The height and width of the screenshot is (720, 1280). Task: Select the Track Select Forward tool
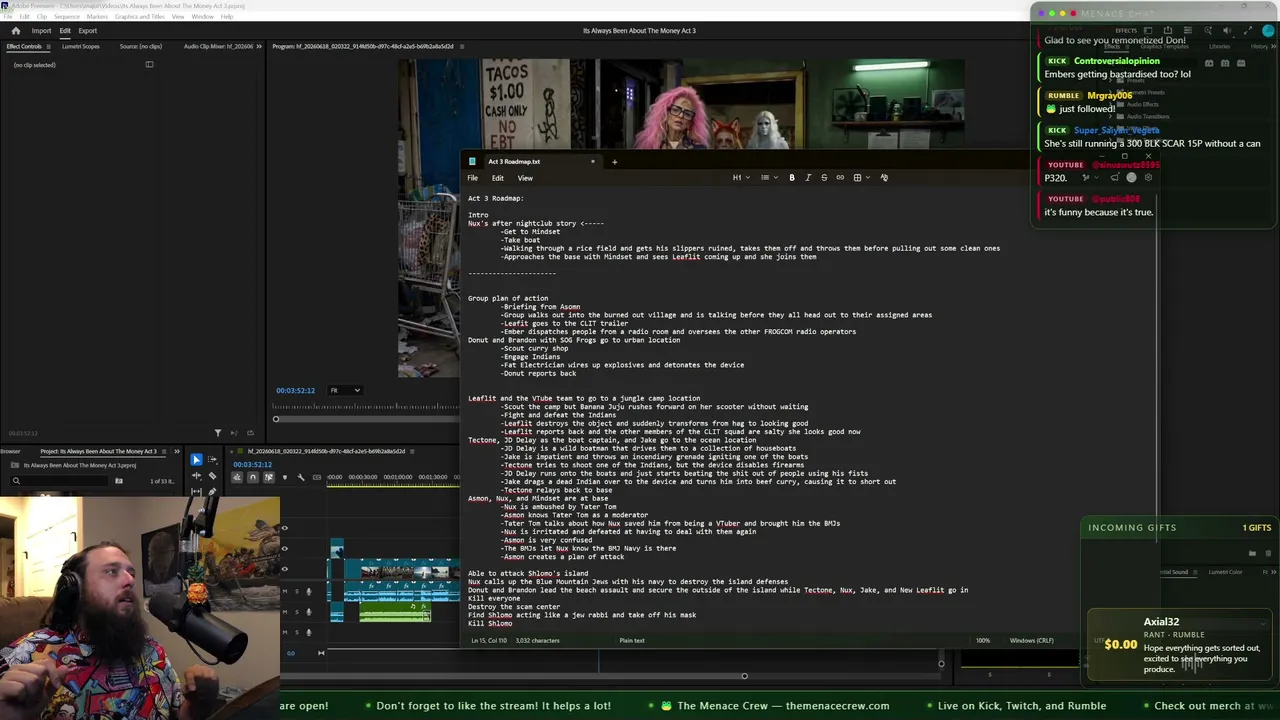point(212,460)
